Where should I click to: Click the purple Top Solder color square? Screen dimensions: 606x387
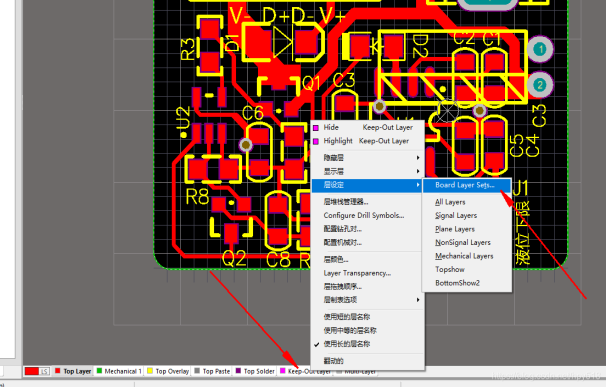pos(238,371)
